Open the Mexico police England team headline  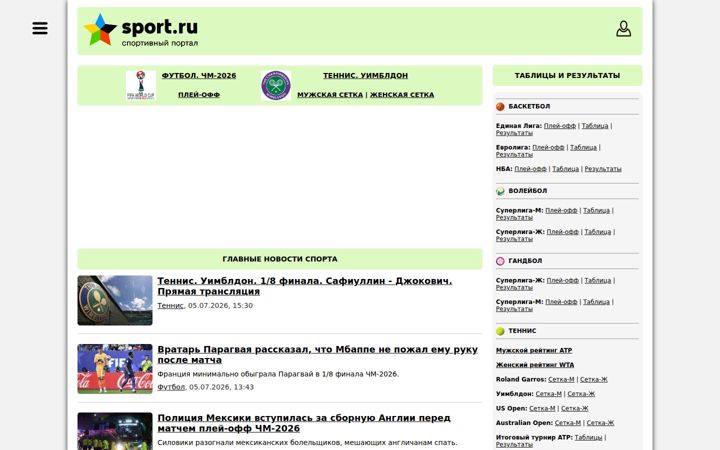[304, 423]
